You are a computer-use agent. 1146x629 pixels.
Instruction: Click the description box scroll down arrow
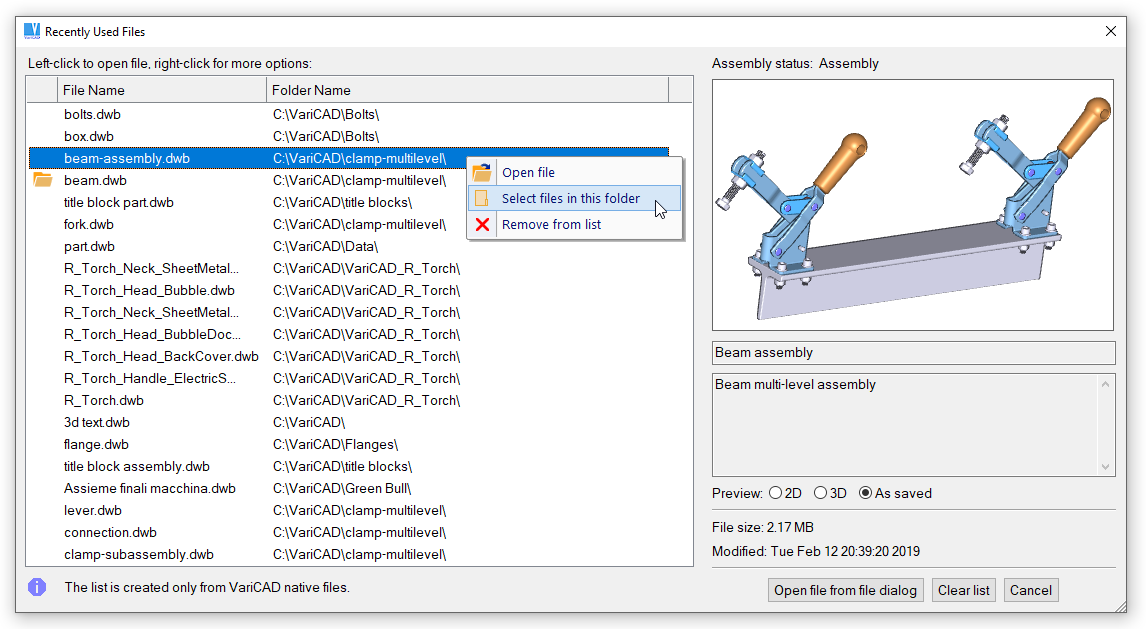pyautogui.click(x=1105, y=466)
